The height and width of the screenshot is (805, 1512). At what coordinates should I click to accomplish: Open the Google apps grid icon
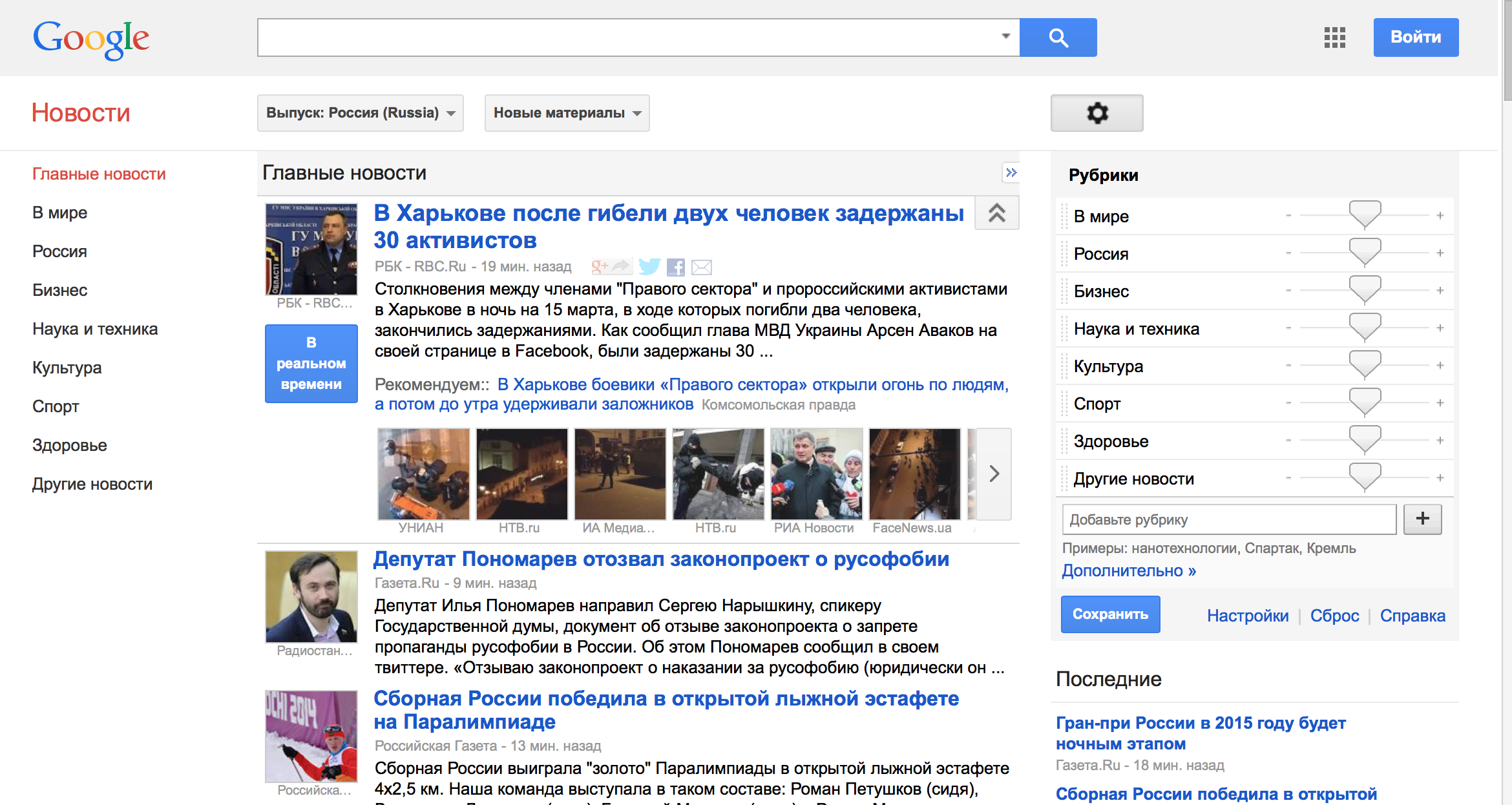pyautogui.click(x=1334, y=37)
